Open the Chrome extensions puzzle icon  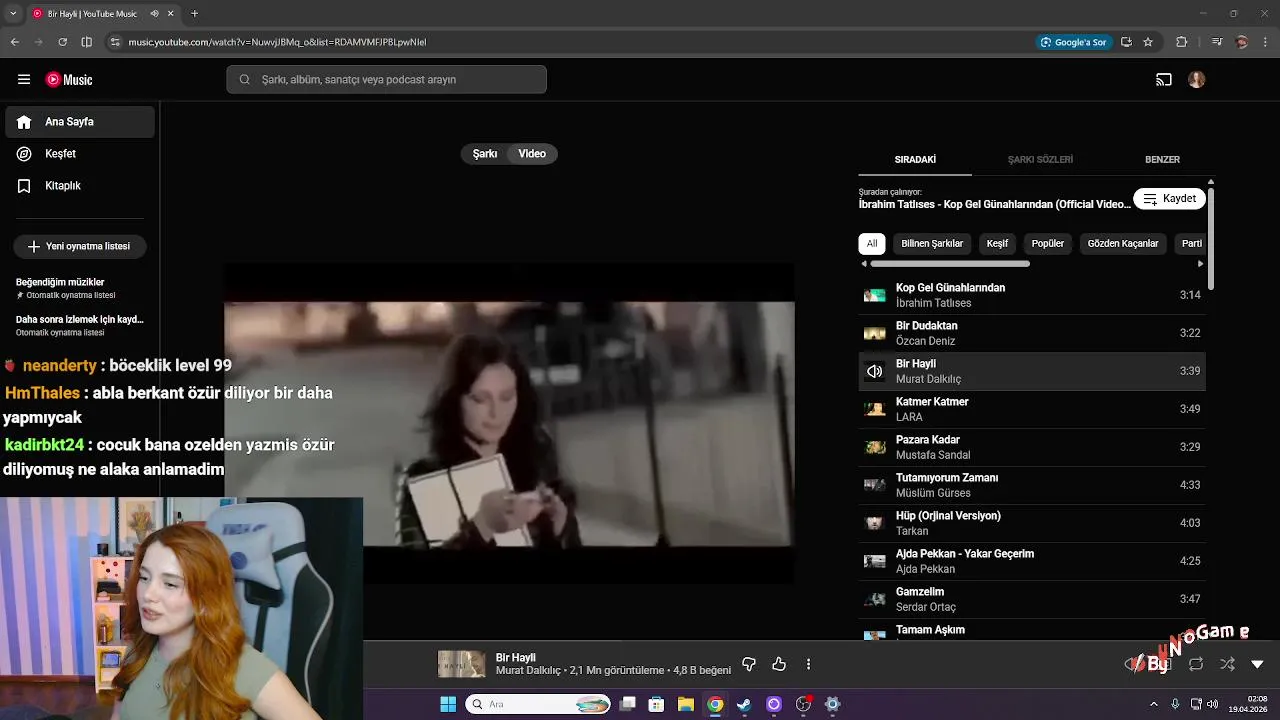tap(1181, 42)
